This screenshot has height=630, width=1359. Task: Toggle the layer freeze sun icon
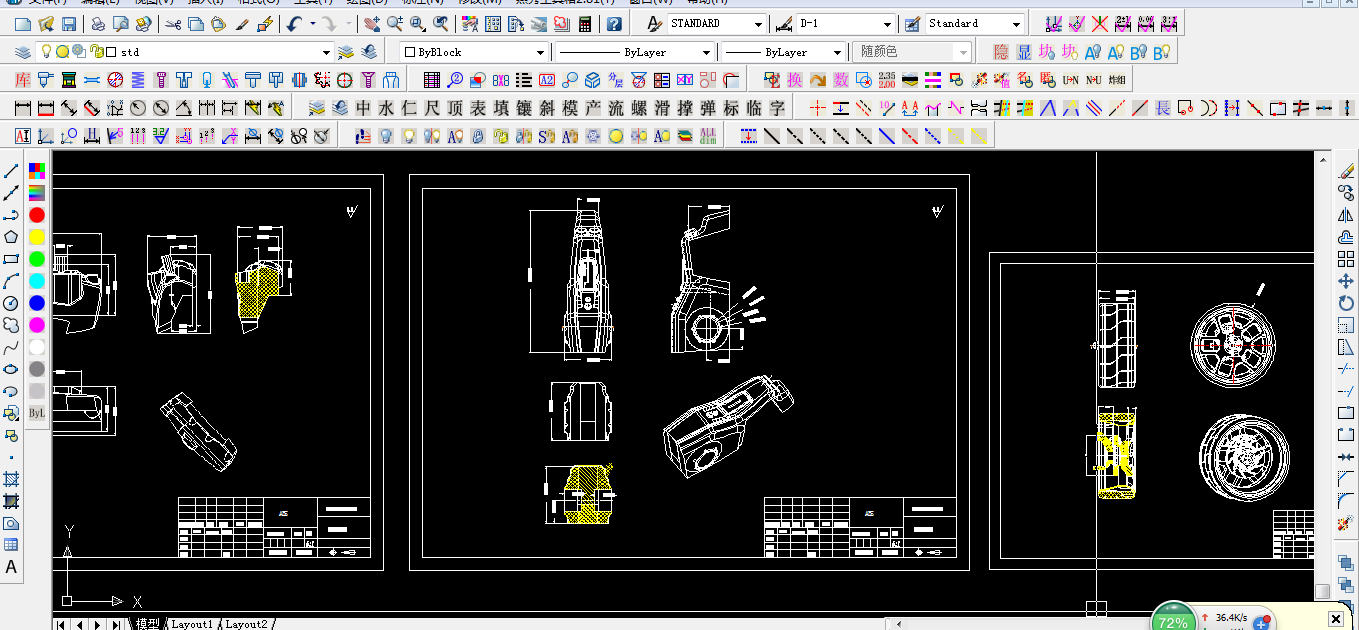tap(62, 52)
